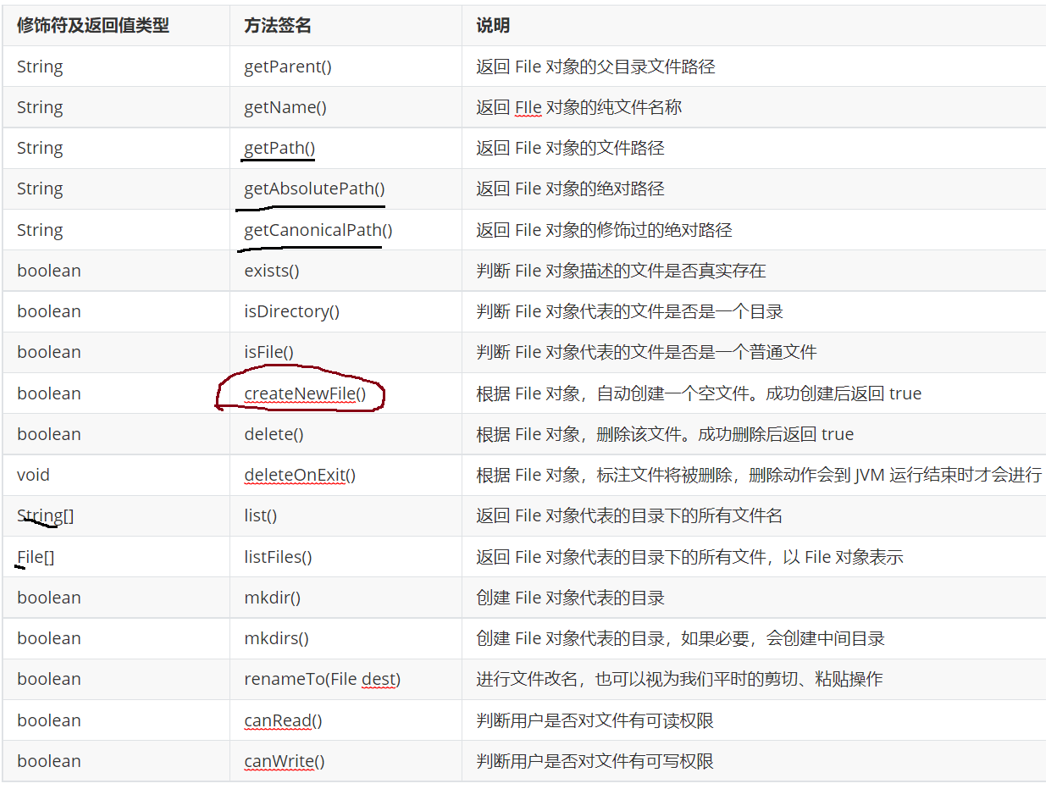The height and width of the screenshot is (787, 1056).
Task: Click description 返回 File 对象的绝对路径
Action: coord(570,189)
